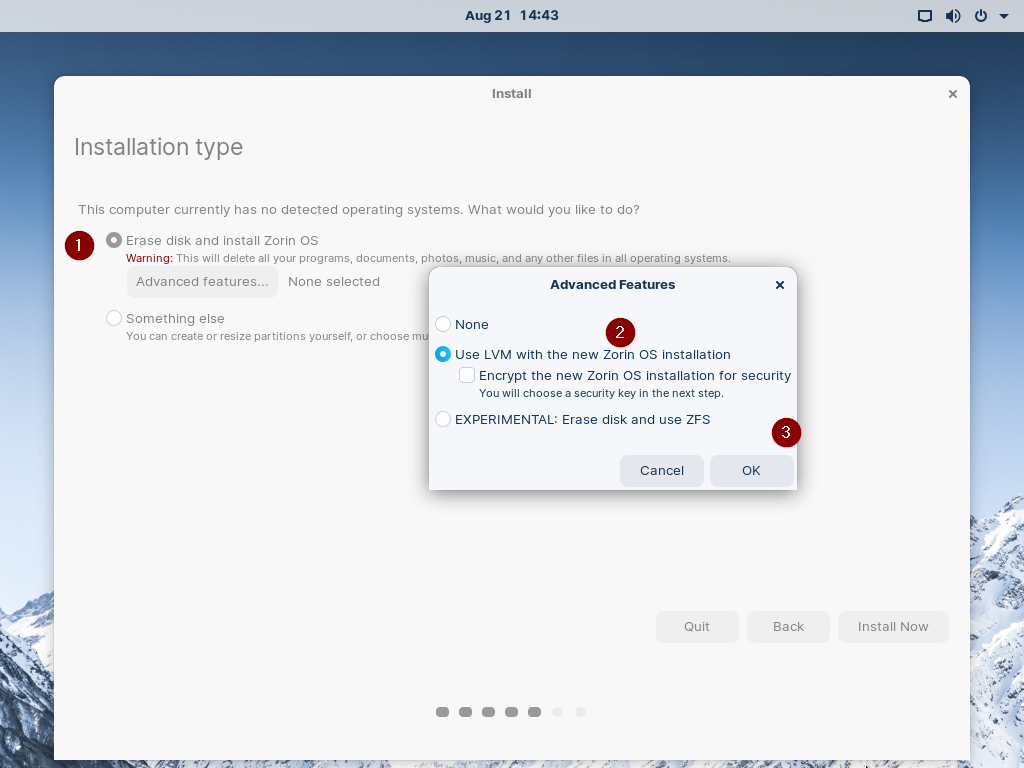Open the clock showing Aug 21 14:43
This screenshot has width=1024, height=768.
pos(511,16)
